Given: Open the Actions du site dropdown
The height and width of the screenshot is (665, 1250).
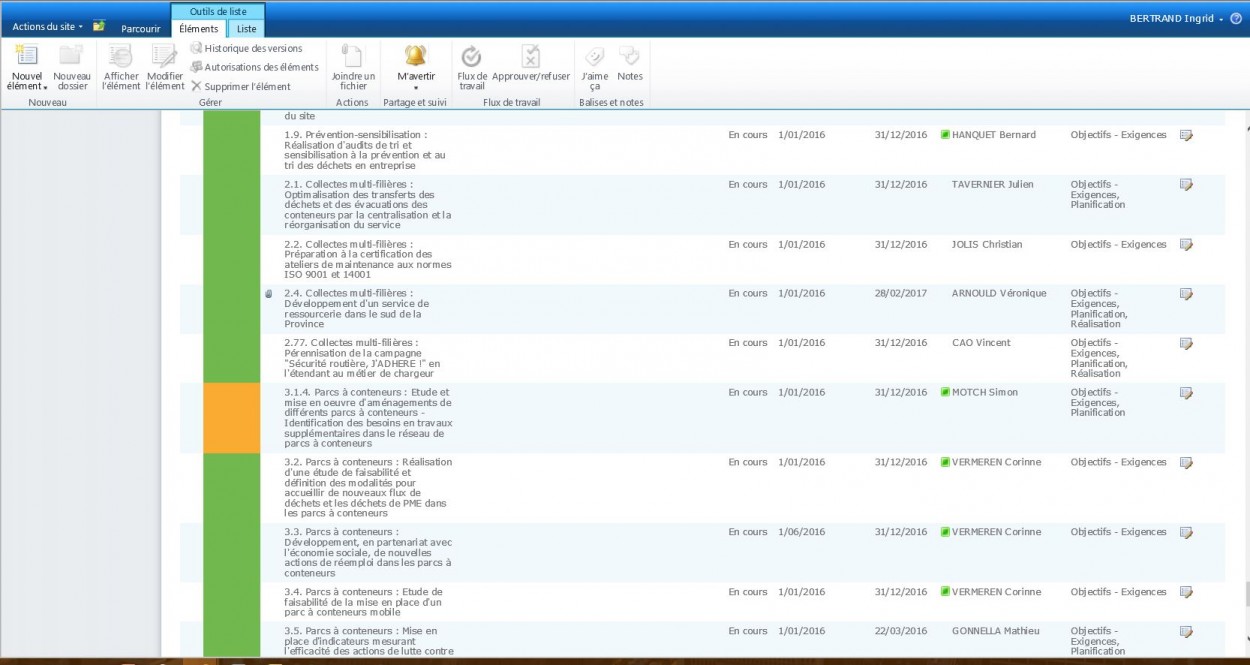Looking at the screenshot, I should (x=47, y=26).
